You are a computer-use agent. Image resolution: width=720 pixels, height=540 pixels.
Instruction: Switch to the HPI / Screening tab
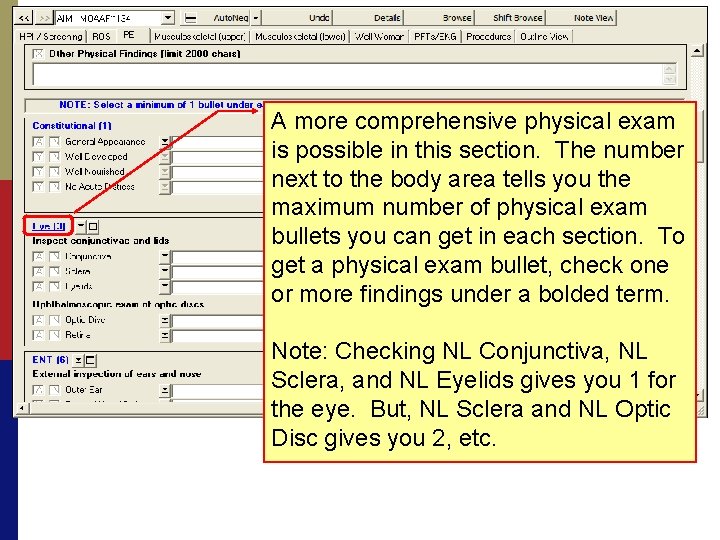click(x=51, y=36)
